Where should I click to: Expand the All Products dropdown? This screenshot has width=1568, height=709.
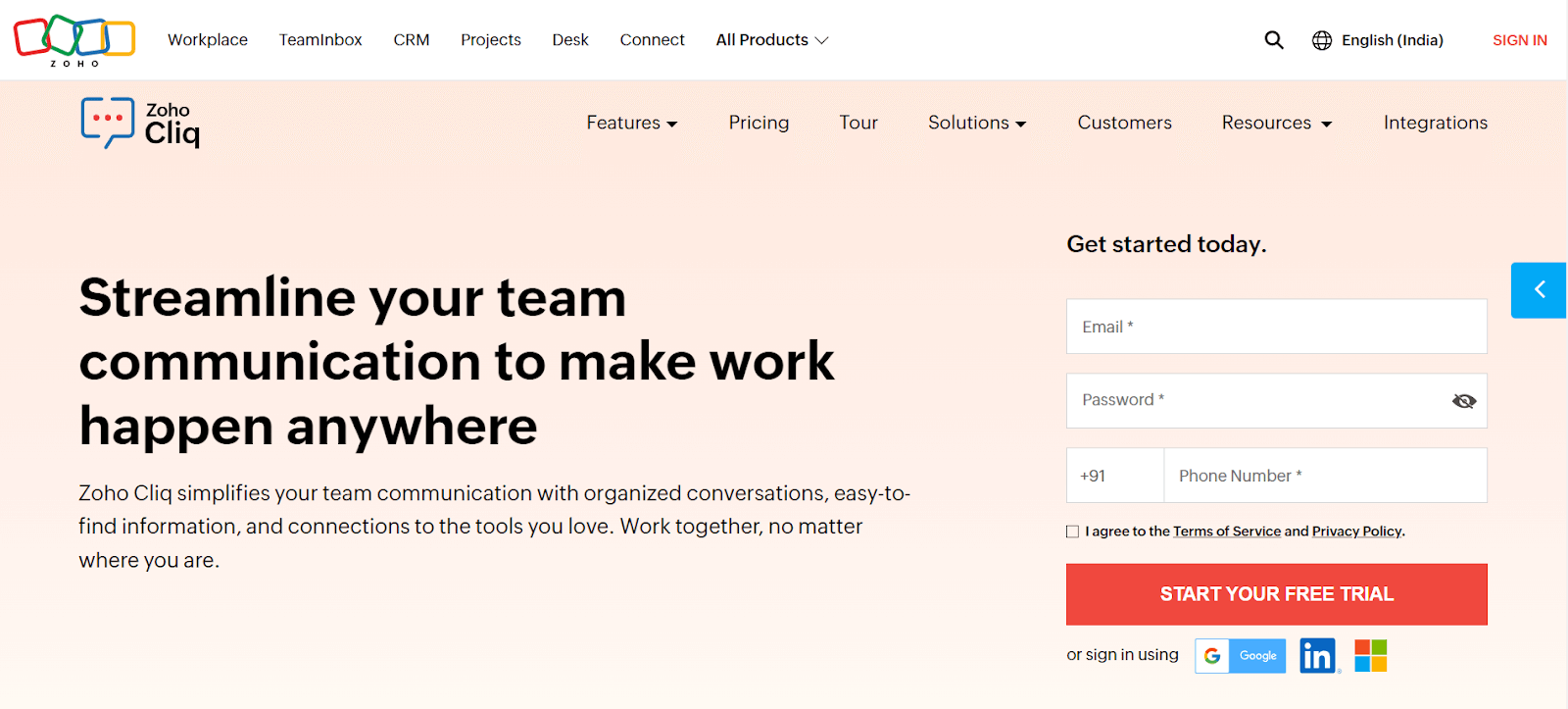coord(772,40)
